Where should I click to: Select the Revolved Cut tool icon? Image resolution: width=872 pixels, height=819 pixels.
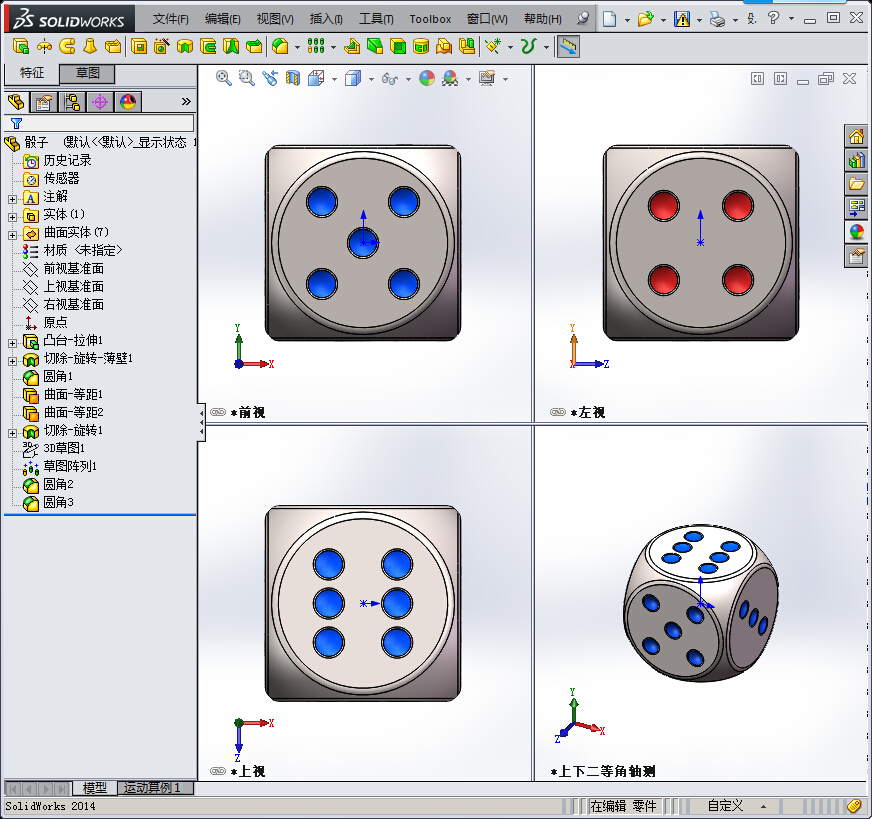pos(185,47)
